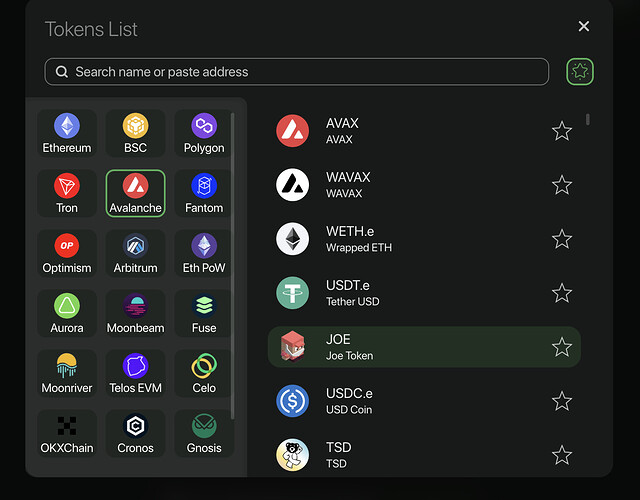
Task: Star the JOE token
Action: click(x=562, y=347)
